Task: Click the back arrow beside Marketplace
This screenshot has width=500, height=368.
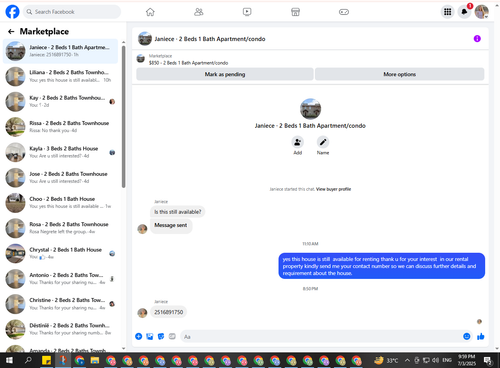Action: point(11,31)
